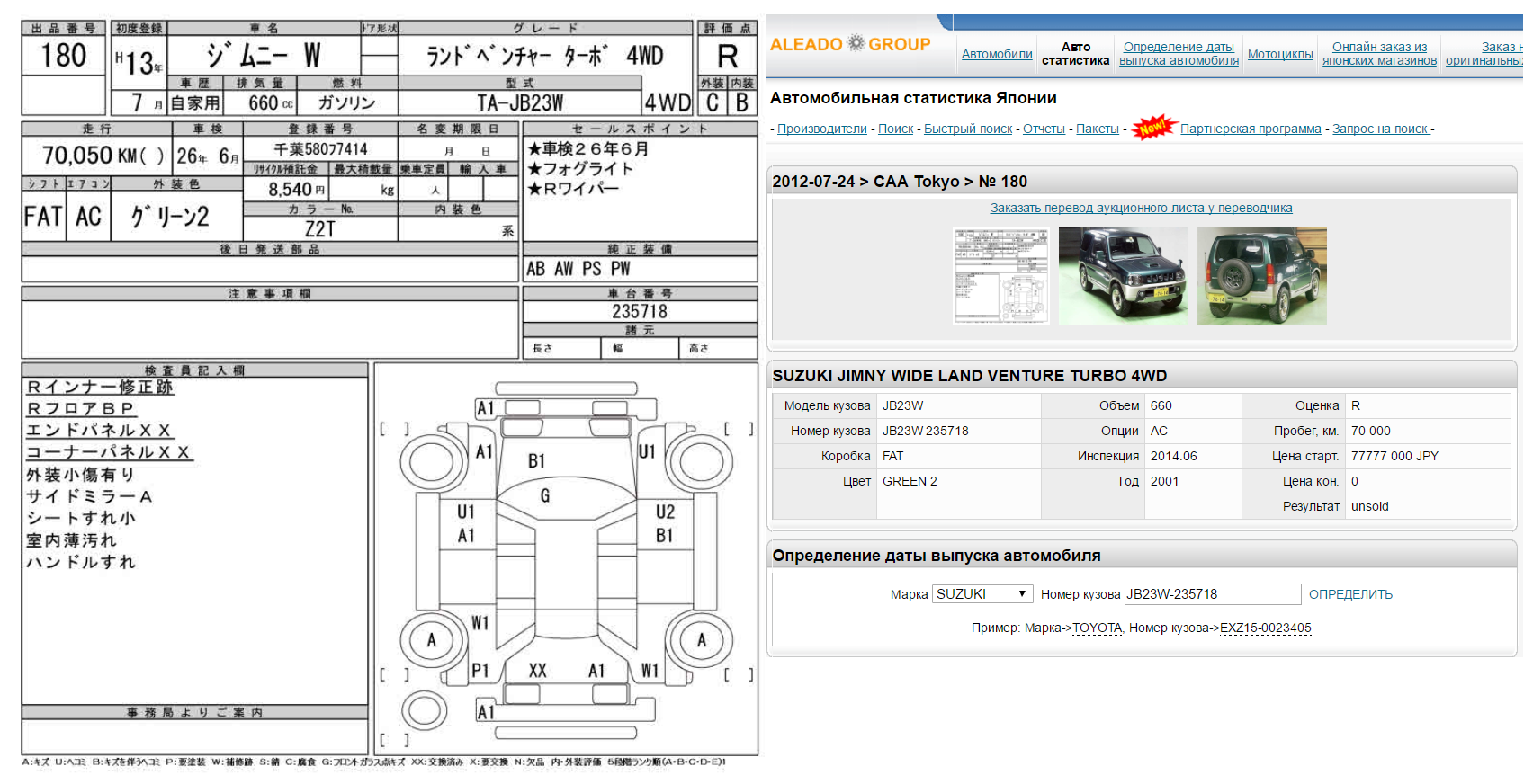Open the Пакеты link

[1098, 129]
